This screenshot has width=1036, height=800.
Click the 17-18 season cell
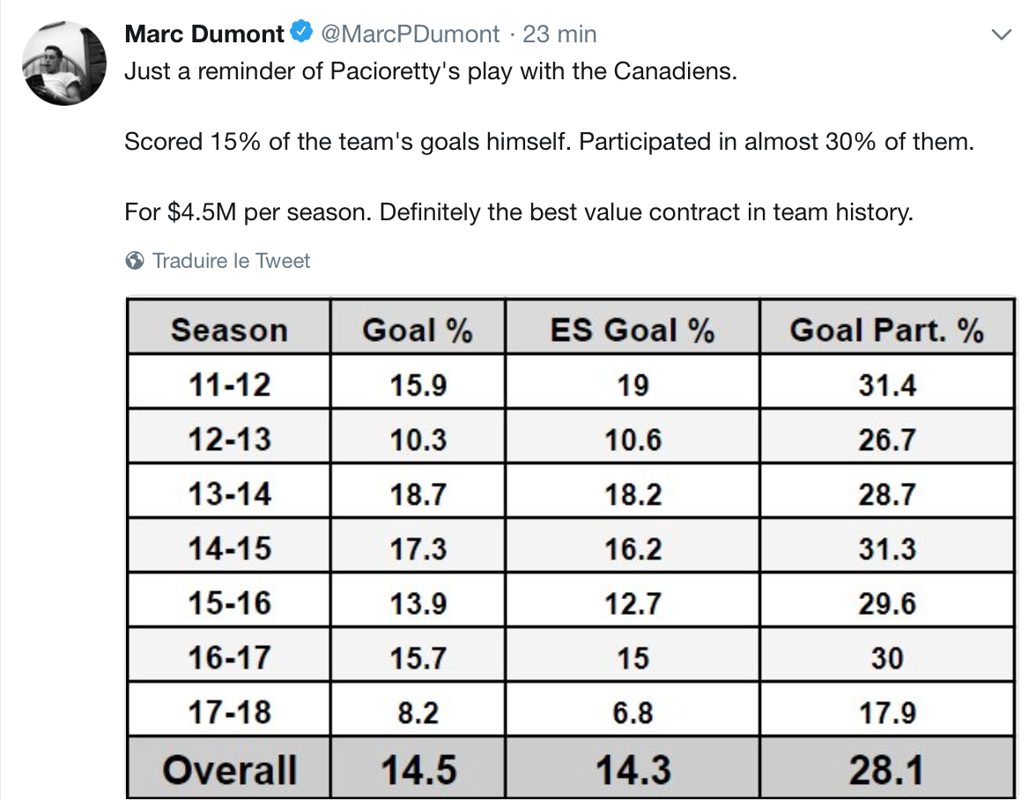[229, 712]
